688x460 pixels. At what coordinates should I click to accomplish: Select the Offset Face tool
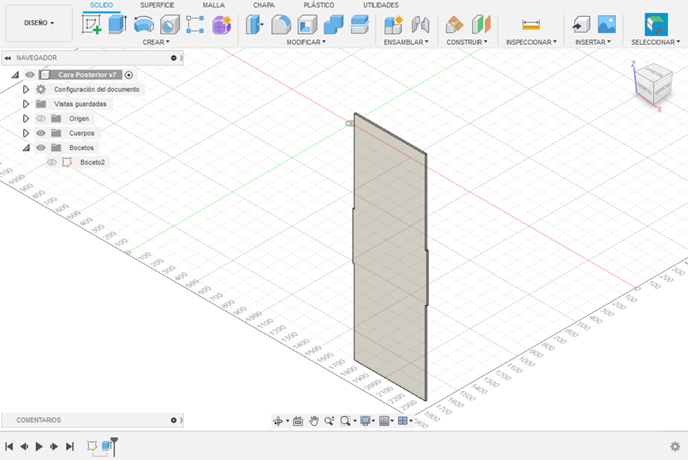360,24
